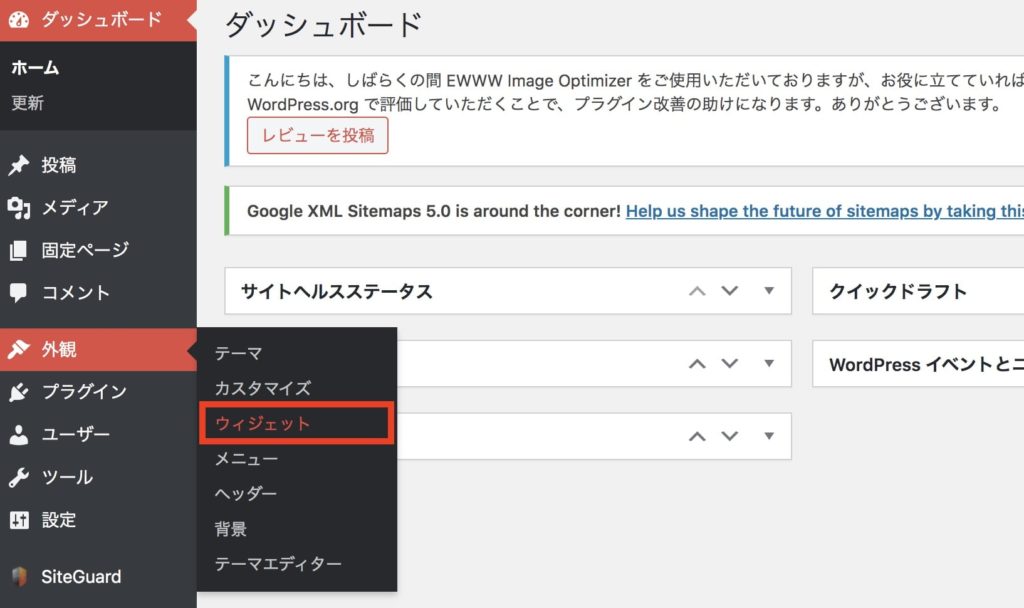Toggle the サイトヘルスステータス panel triangle
Image resolution: width=1024 pixels, height=608 pixels.
(769, 291)
